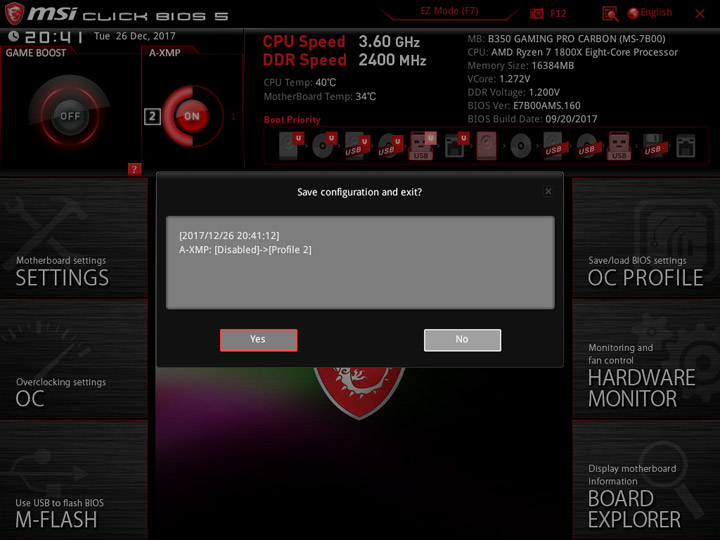Select the UEFI USB CD/DVD boot icon
The width and height of the screenshot is (720, 540).
(x=390, y=146)
